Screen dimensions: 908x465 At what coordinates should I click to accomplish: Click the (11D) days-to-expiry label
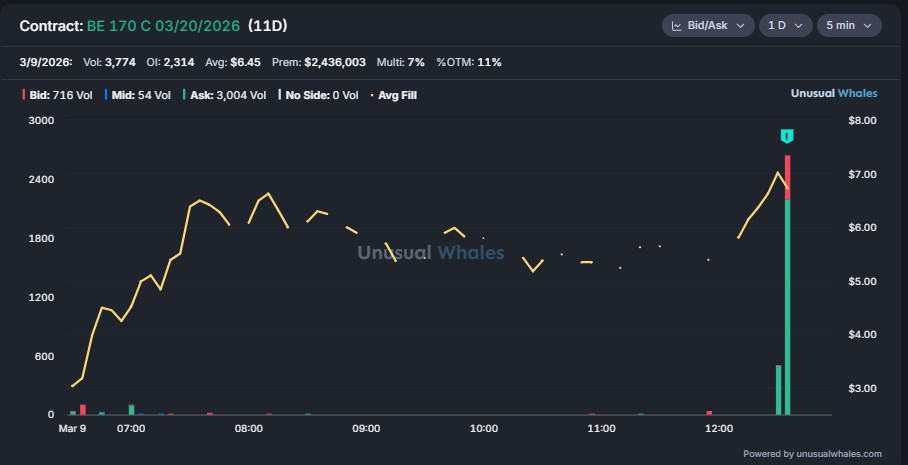(268, 26)
